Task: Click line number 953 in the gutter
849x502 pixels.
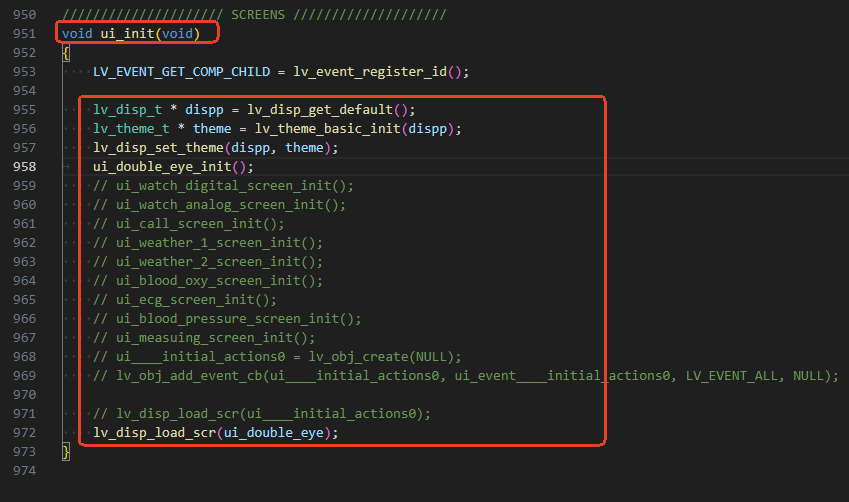Action: click(x=24, y=72)
